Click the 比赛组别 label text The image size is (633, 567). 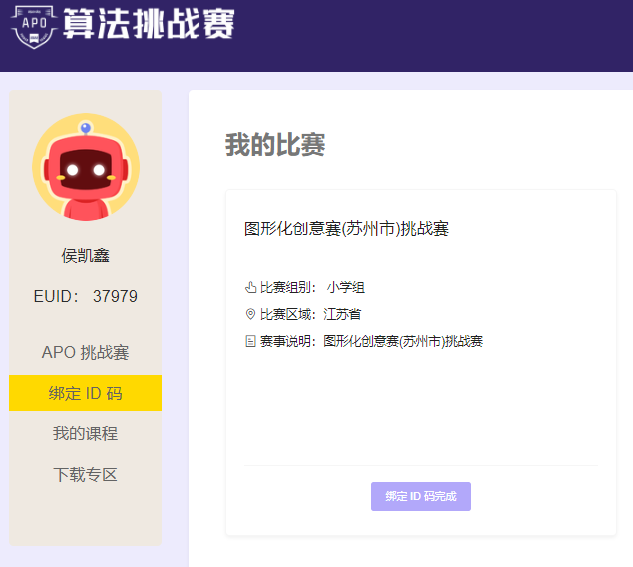tap(286, 288)
